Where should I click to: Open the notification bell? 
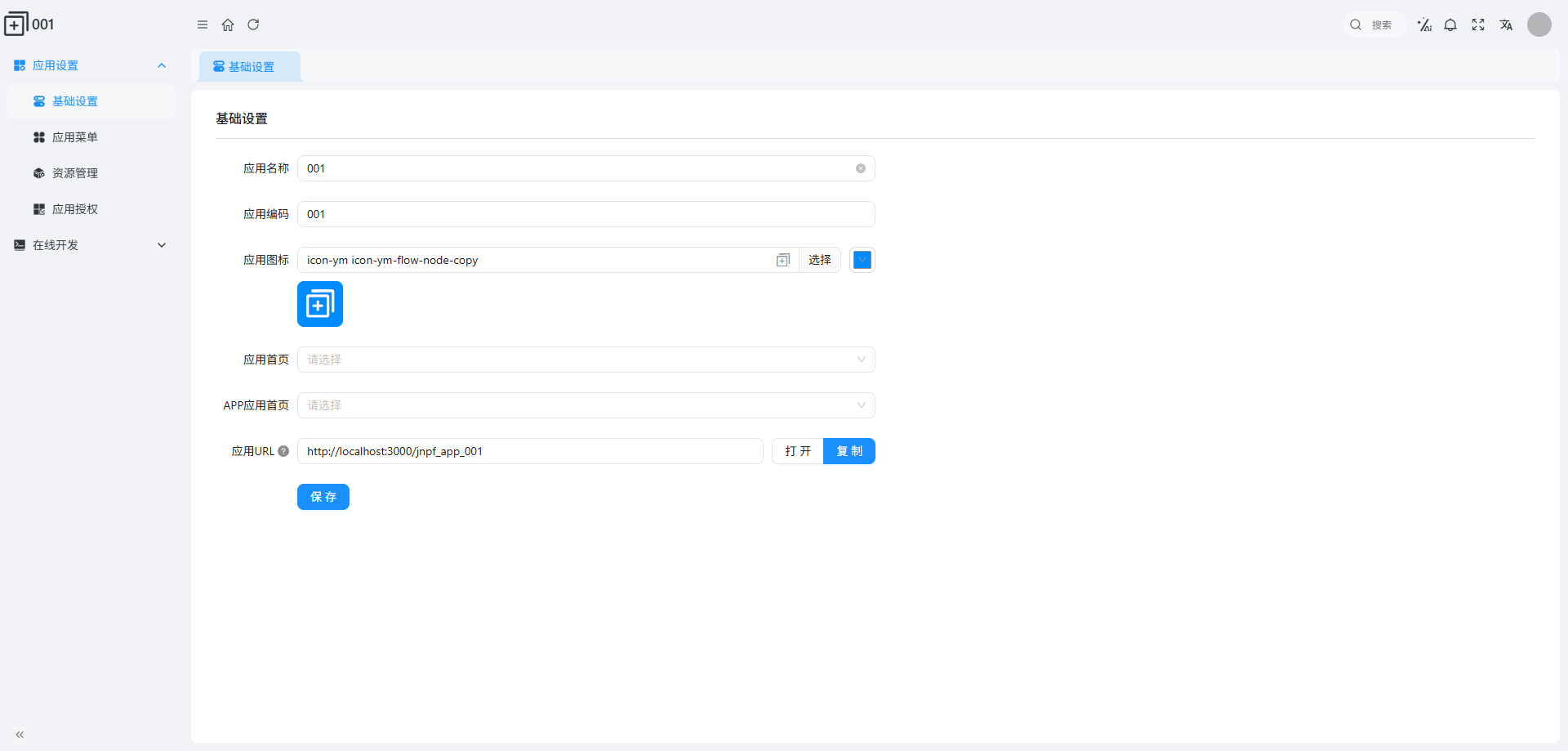(1450, 25)
